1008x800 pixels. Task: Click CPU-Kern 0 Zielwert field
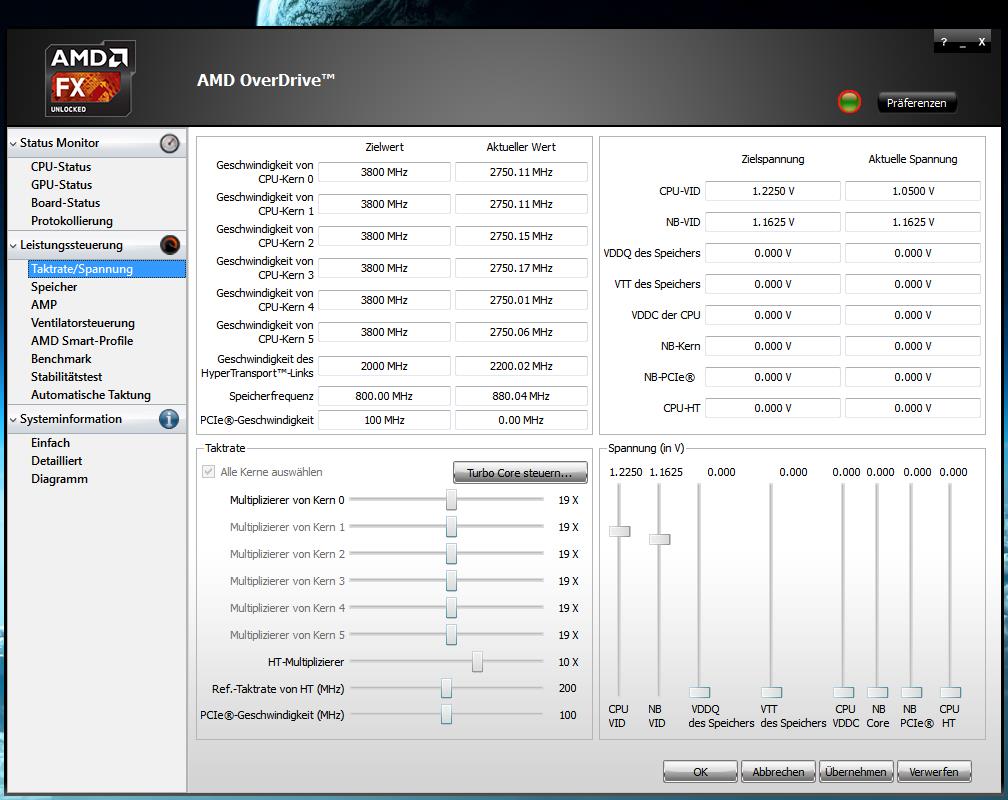pyautogui.click(x=384, y=172)
